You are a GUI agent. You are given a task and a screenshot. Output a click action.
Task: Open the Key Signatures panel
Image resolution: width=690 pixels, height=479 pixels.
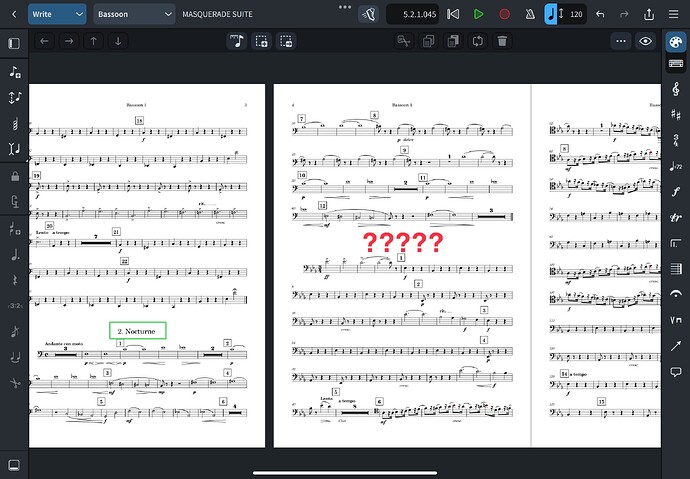coord(675,115)
